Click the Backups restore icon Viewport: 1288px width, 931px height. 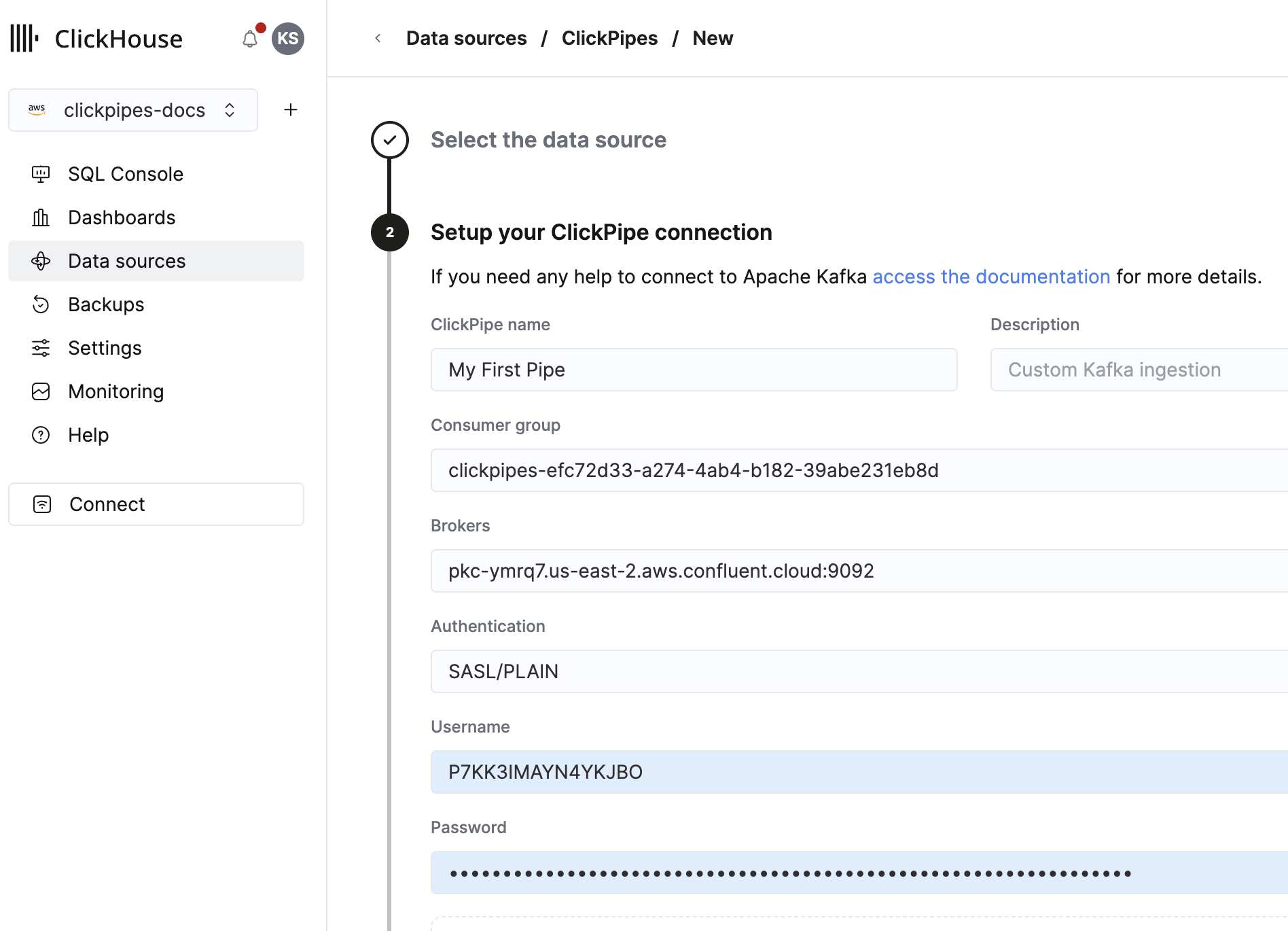tap(41, 304)
